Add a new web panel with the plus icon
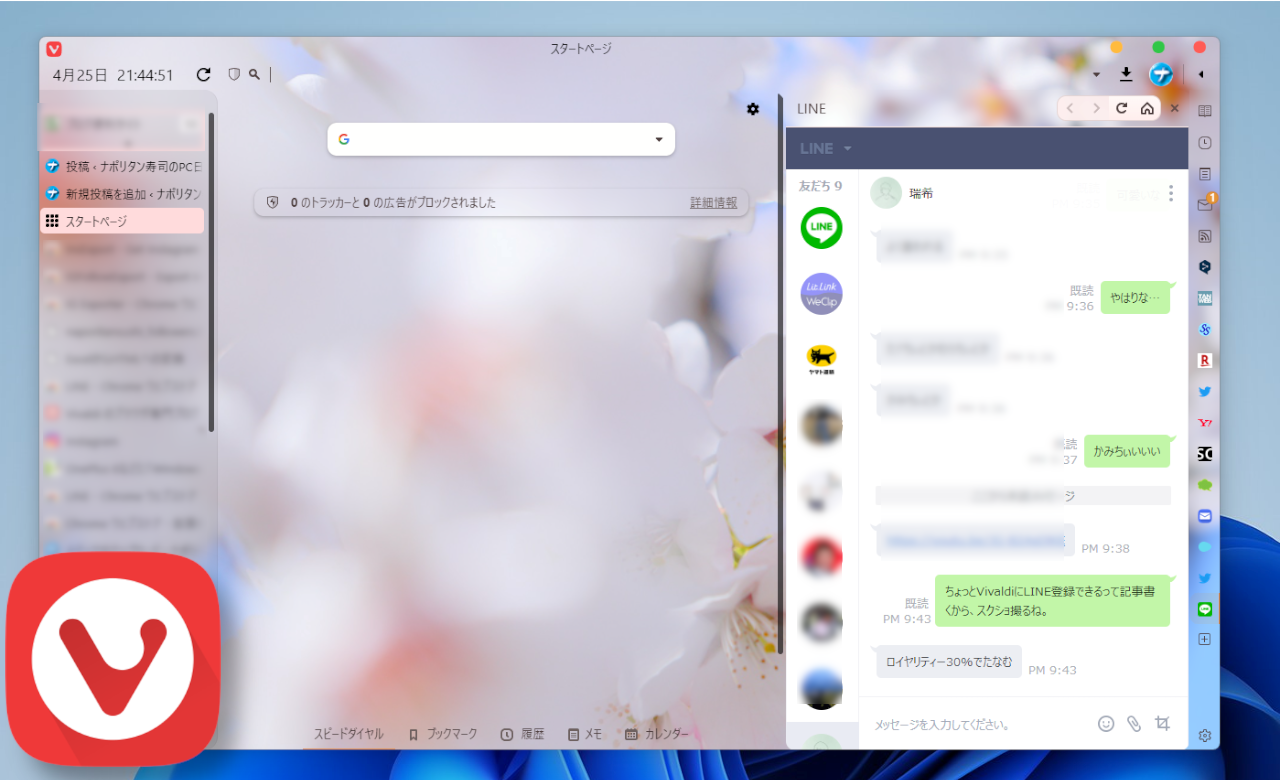This screenshot has height=780, width=1280. (x=1205, y=640)
